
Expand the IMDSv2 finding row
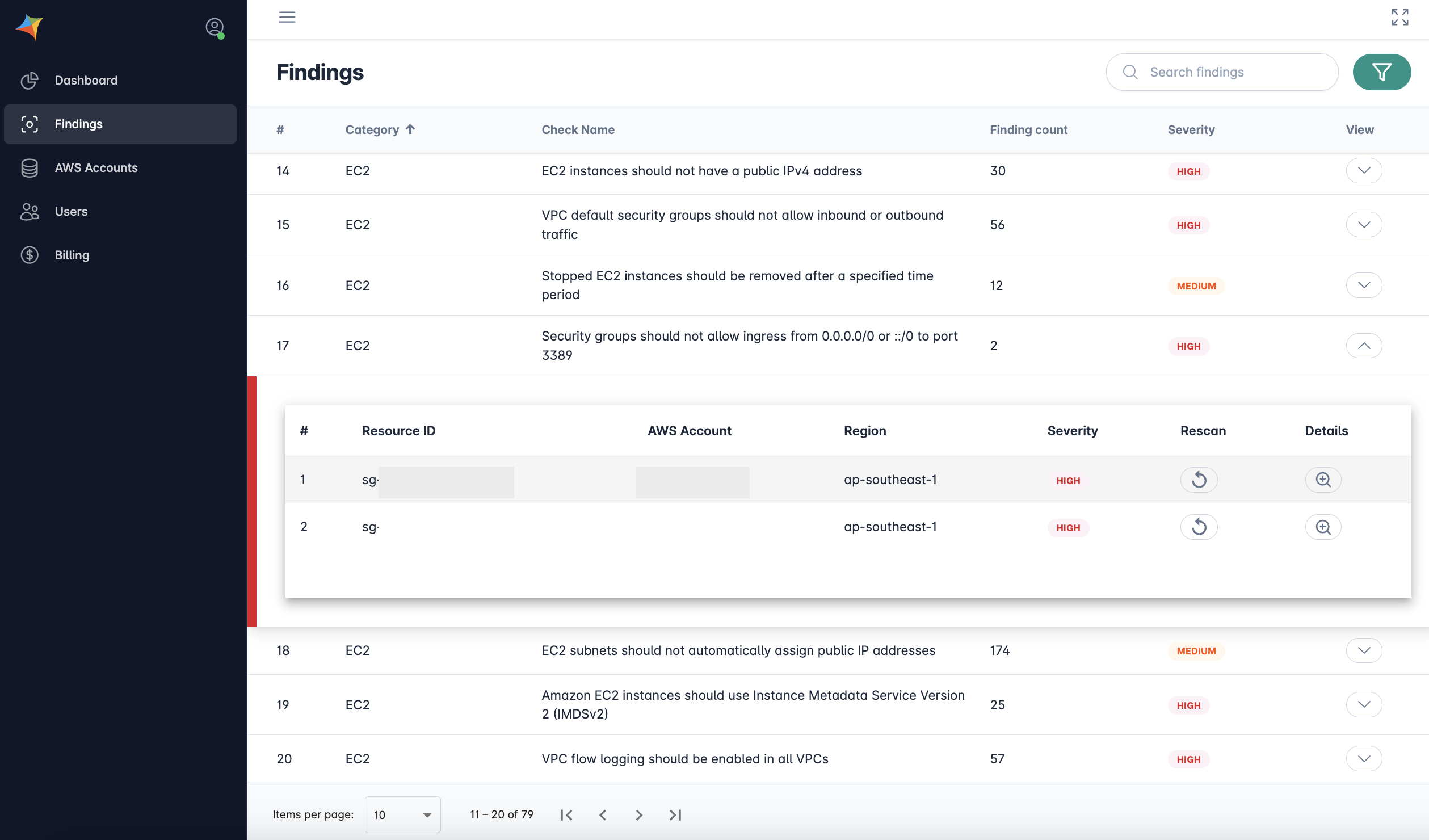point(1364,704)
